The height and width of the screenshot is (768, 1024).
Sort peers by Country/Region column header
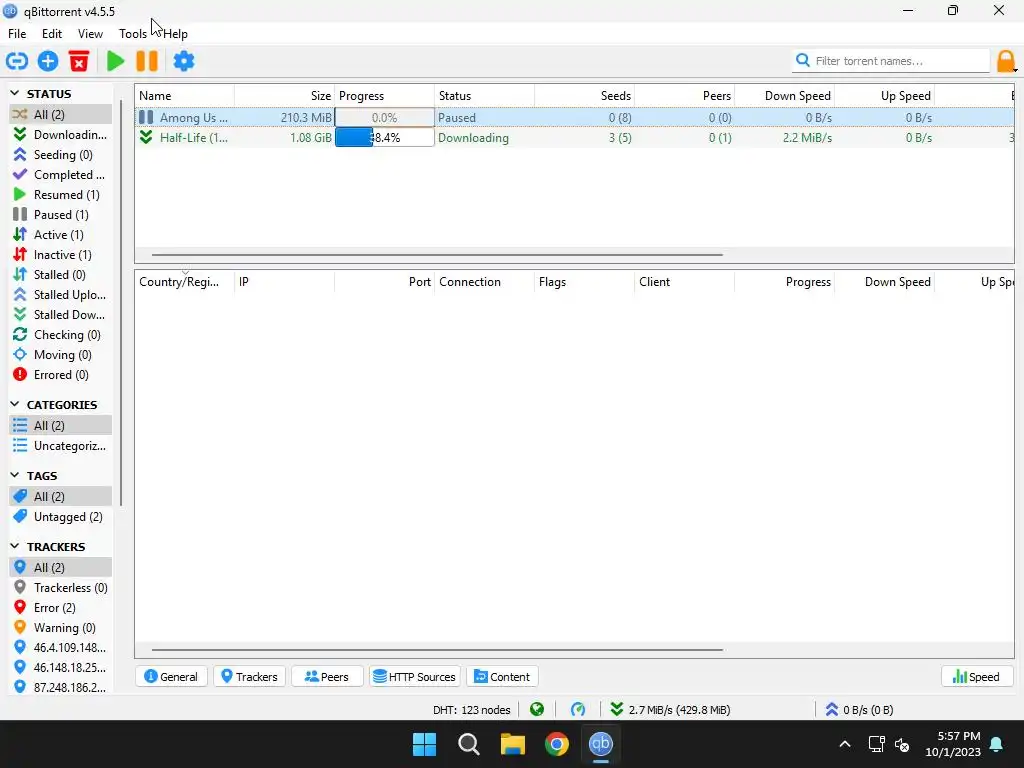(185, 282)
